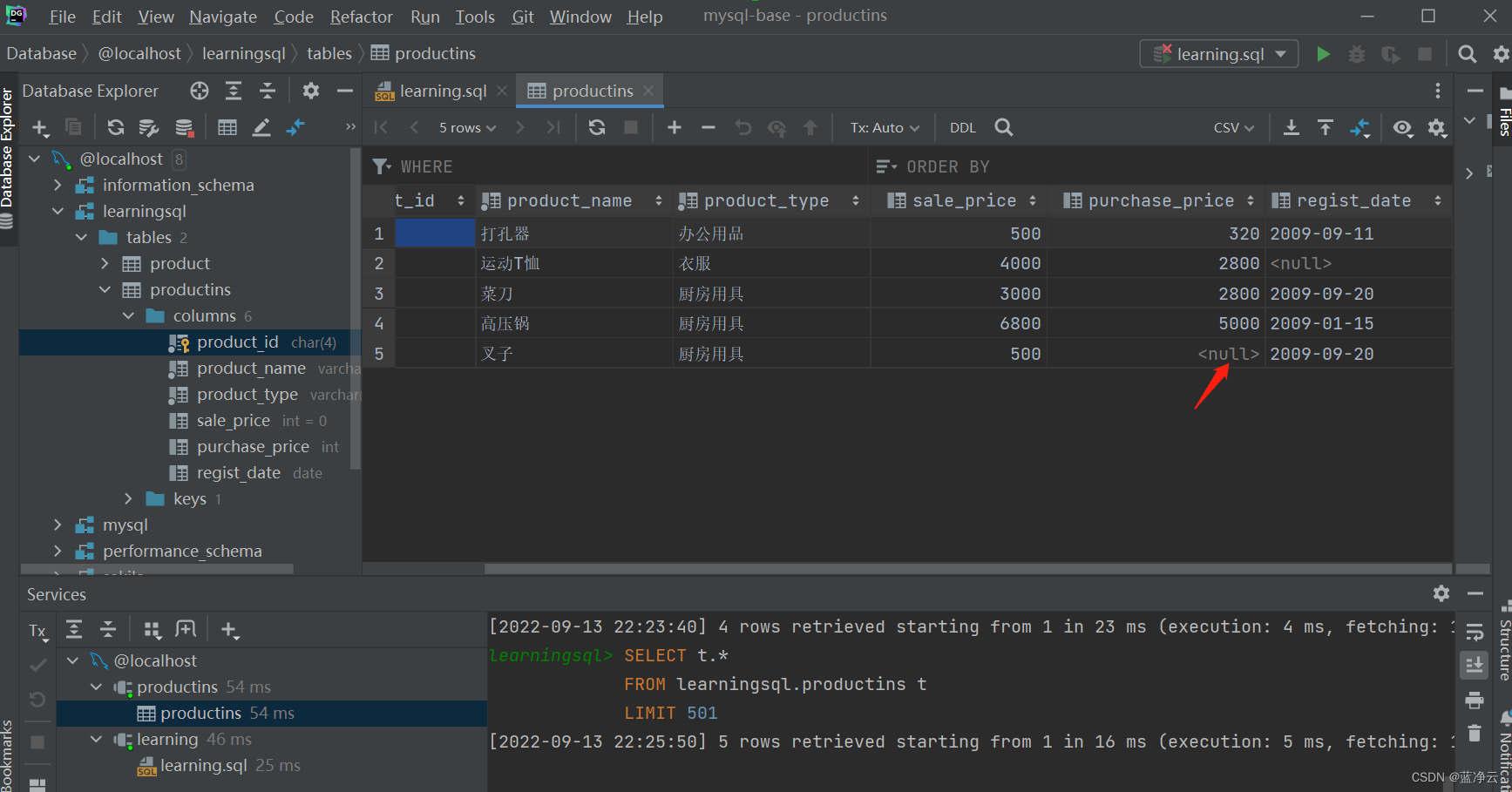Screen dimensions: 1512x792
Task: Open the Navigate menu
Action: [x=223, y=17]
